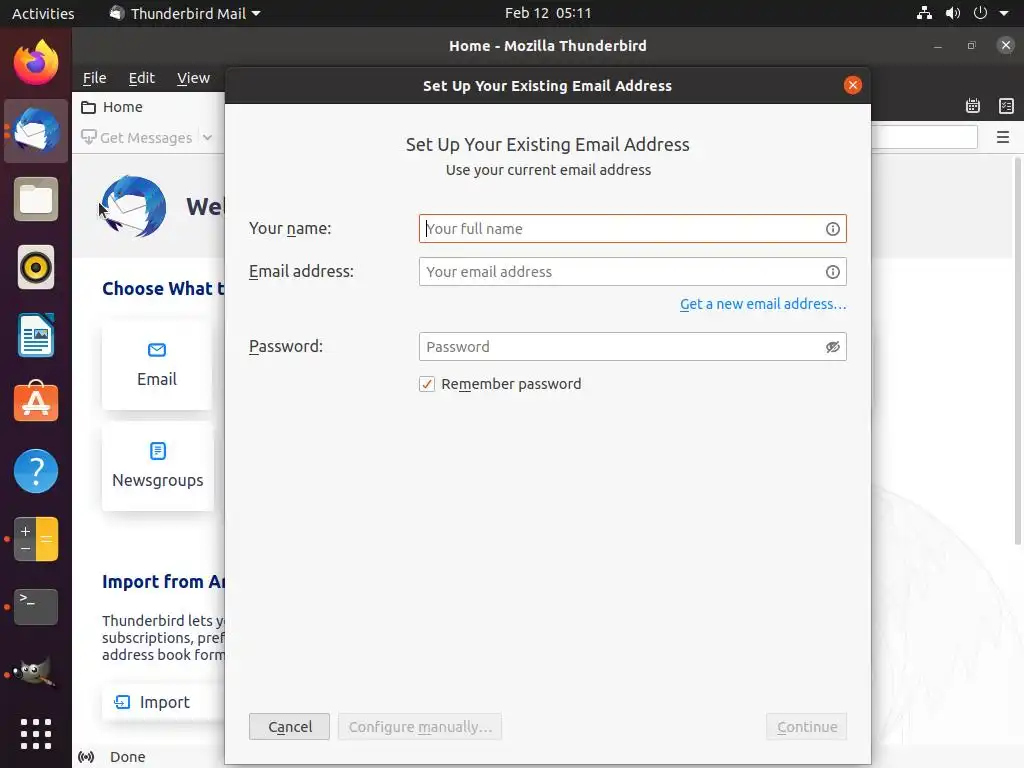Click the Get Messages button
The image size is (1024, 768).
point(136,138)
